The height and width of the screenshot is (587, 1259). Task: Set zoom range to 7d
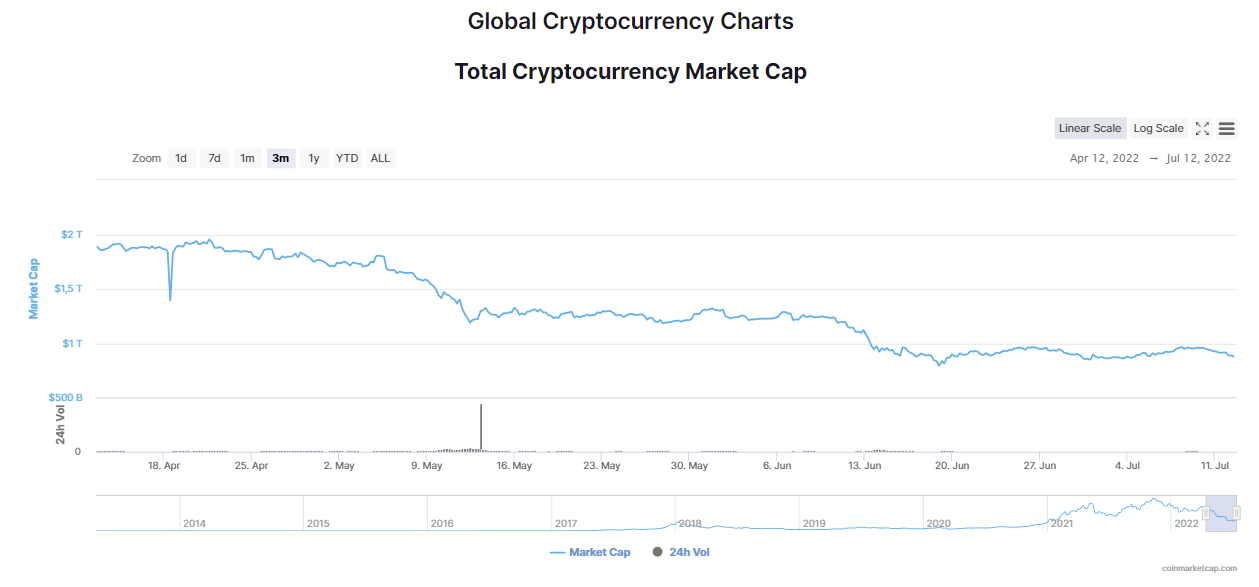tap(214, 158)
